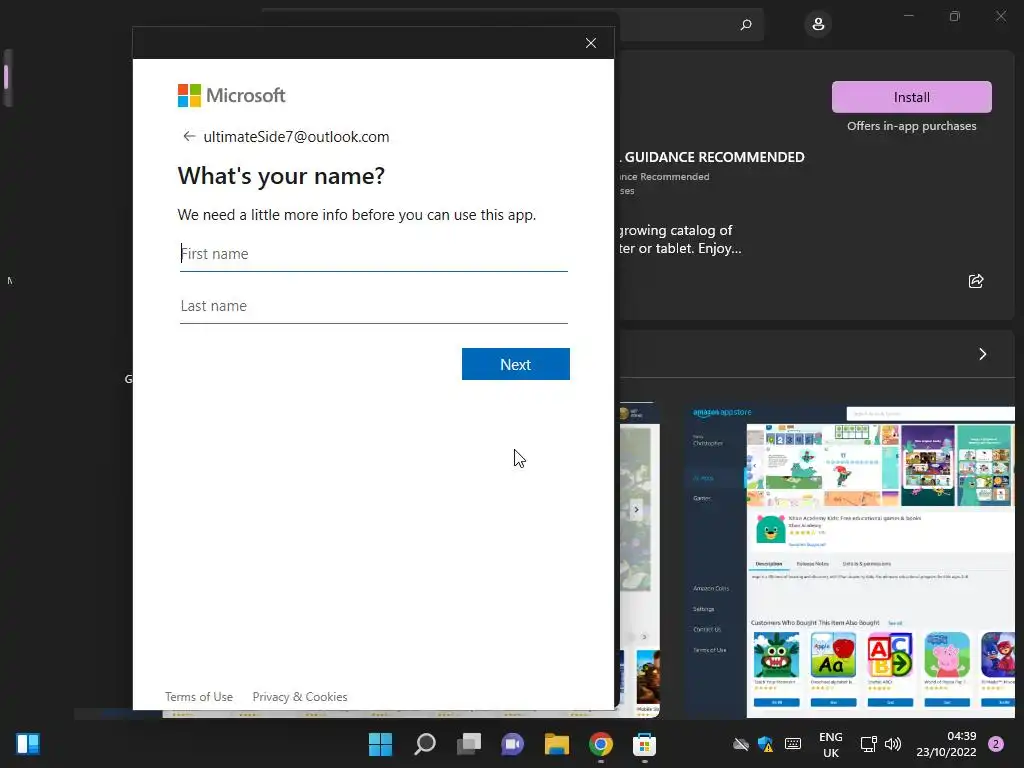
Task: Click the Next button
Action: pos(515,364)
